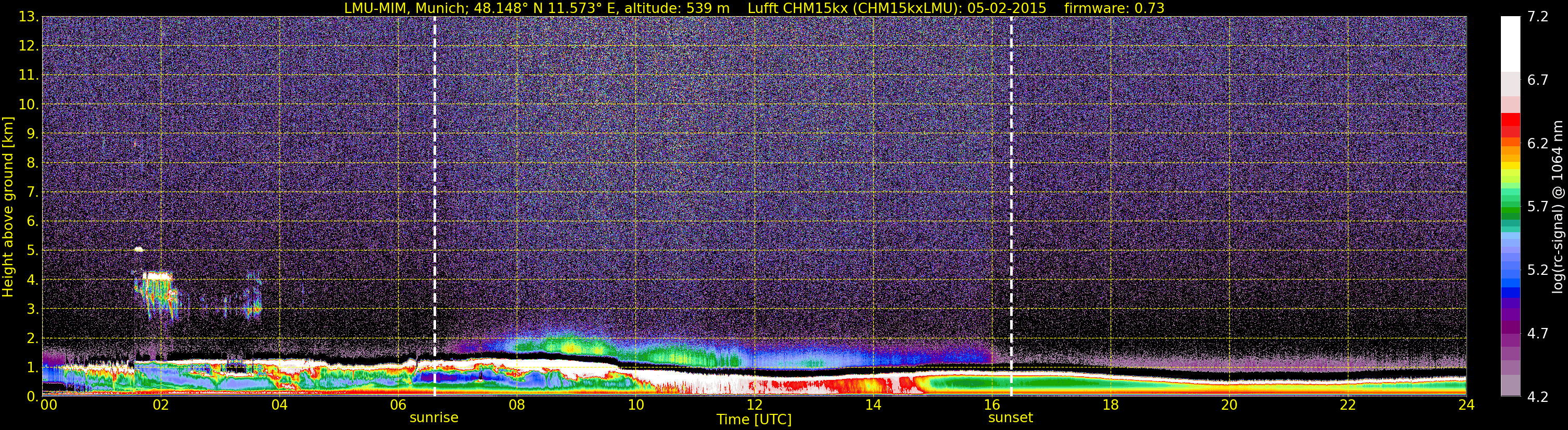Screen dimensions: 1568x430
Task: Click height axis tick '13.'
Action: coord(28,17)
